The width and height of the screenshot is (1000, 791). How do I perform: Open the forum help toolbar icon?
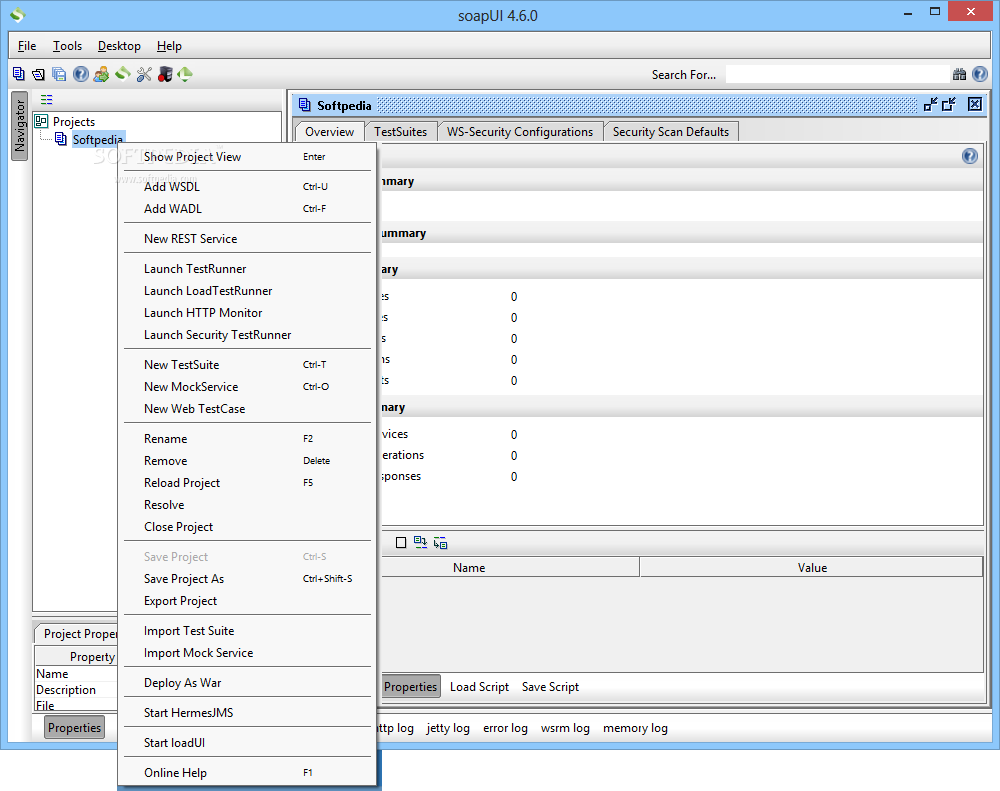coord(80,75)
